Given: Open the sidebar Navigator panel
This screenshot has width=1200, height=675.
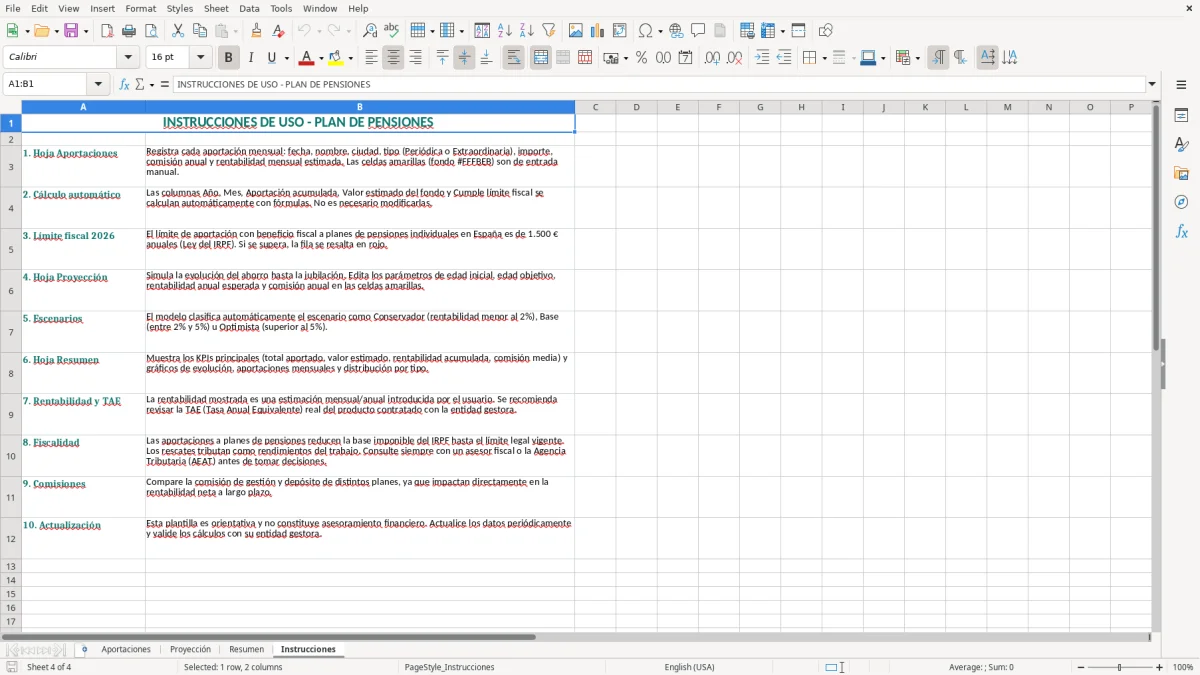Looking at the screenshot, I should coord(1181,202).
